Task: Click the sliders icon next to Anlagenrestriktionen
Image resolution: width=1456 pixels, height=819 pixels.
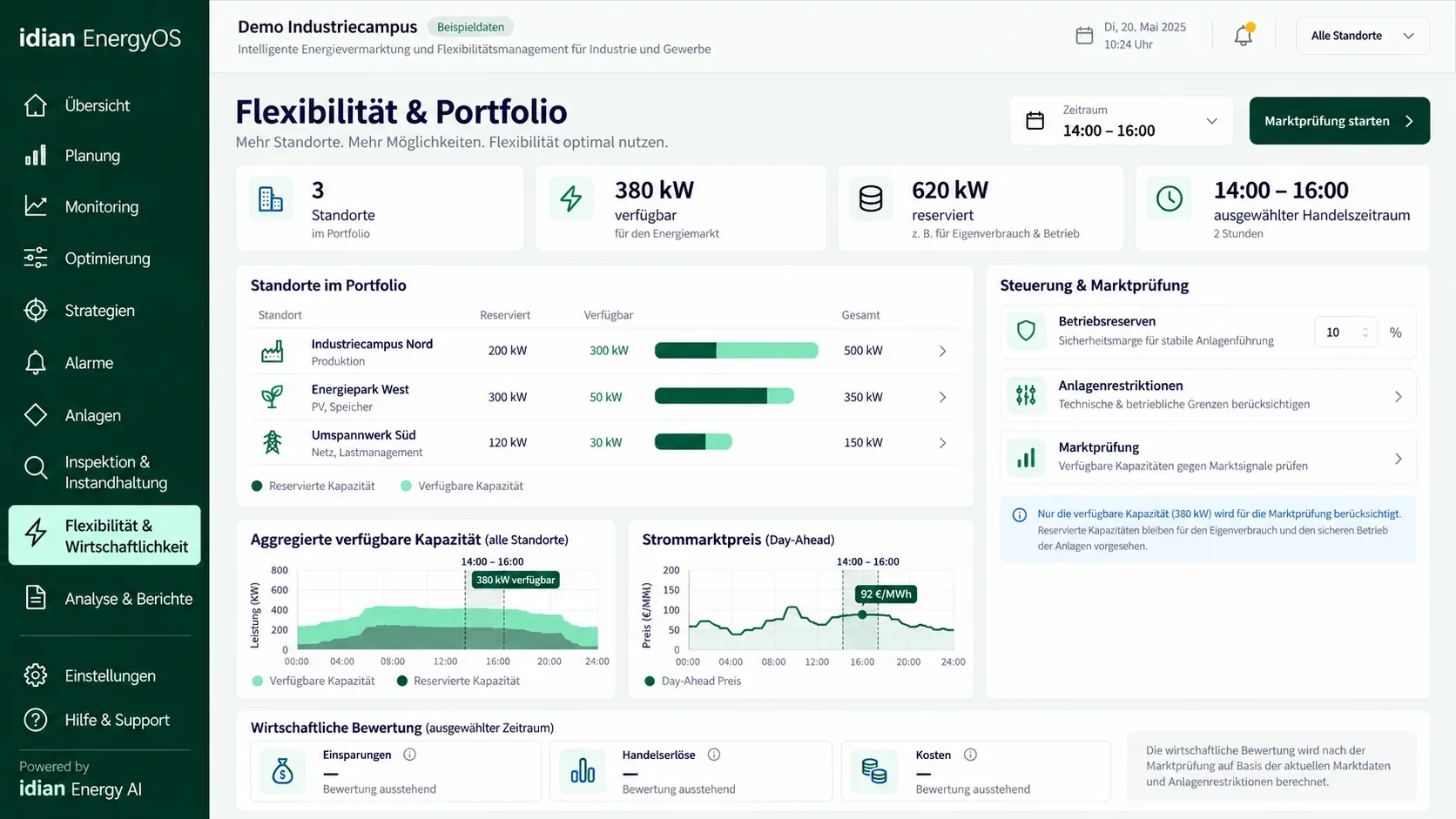Action: pos(1026,395)
